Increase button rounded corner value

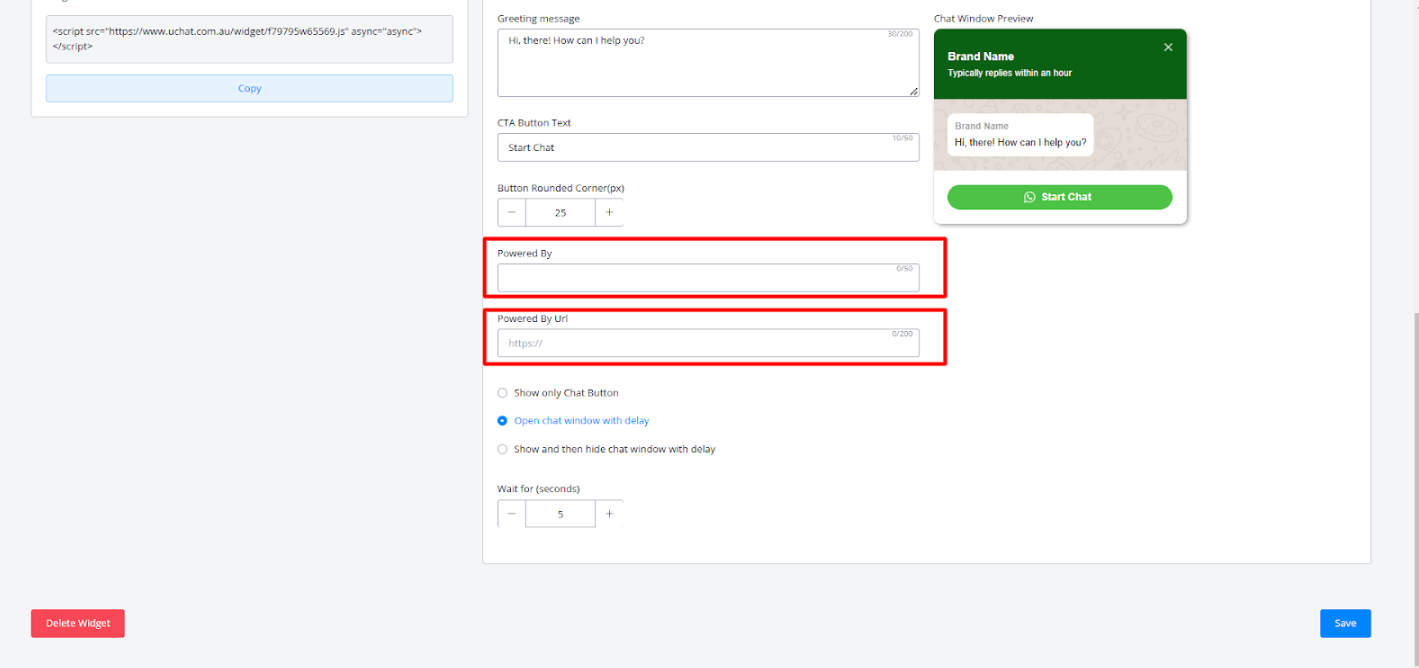(x=609, y=212)
